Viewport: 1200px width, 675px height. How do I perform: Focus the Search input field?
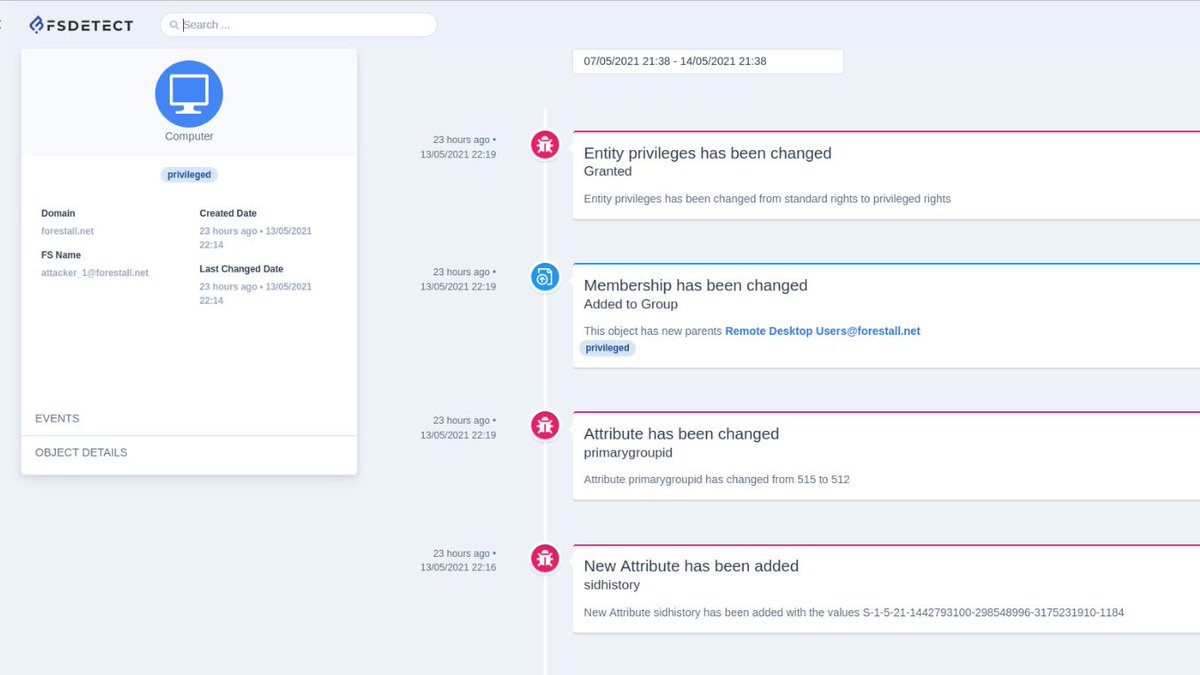pyautogui.click(x=298, y=25)
